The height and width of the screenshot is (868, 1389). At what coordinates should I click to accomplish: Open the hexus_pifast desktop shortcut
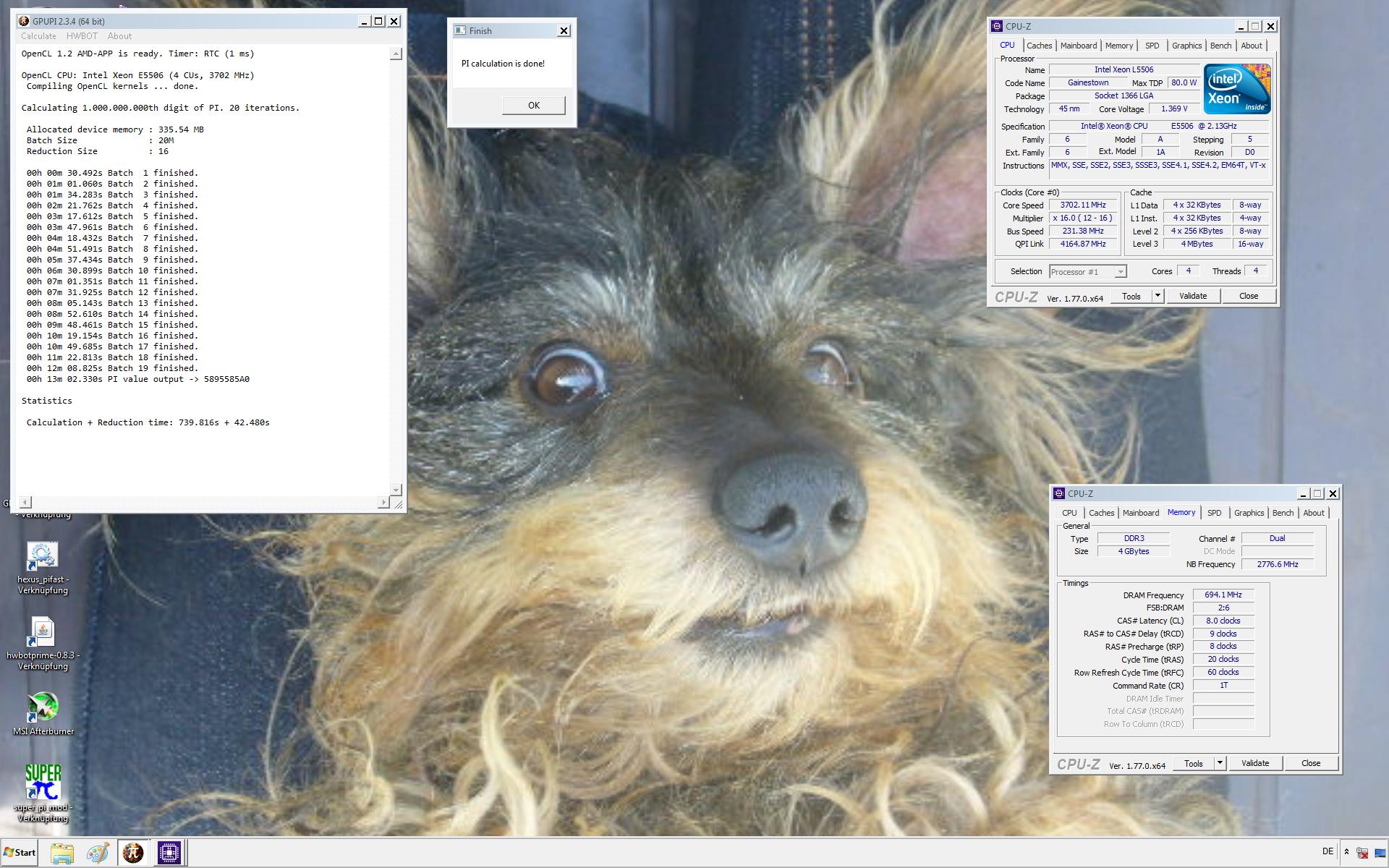pos(43,568)
